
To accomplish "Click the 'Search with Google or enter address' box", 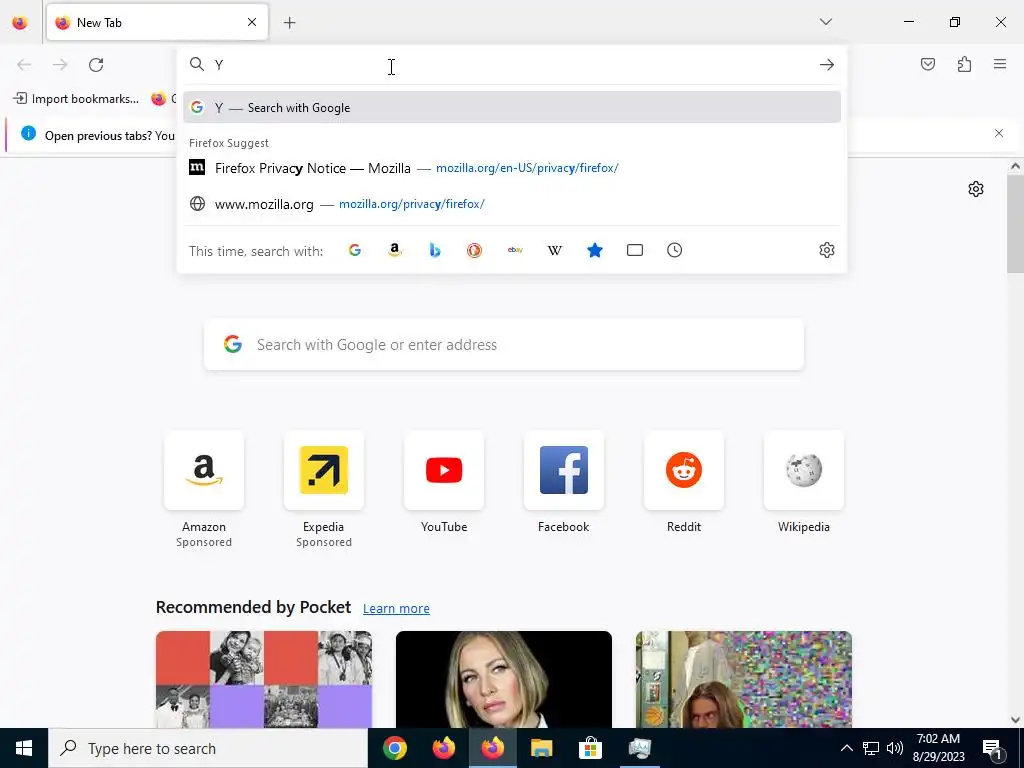I will (504, 344).
